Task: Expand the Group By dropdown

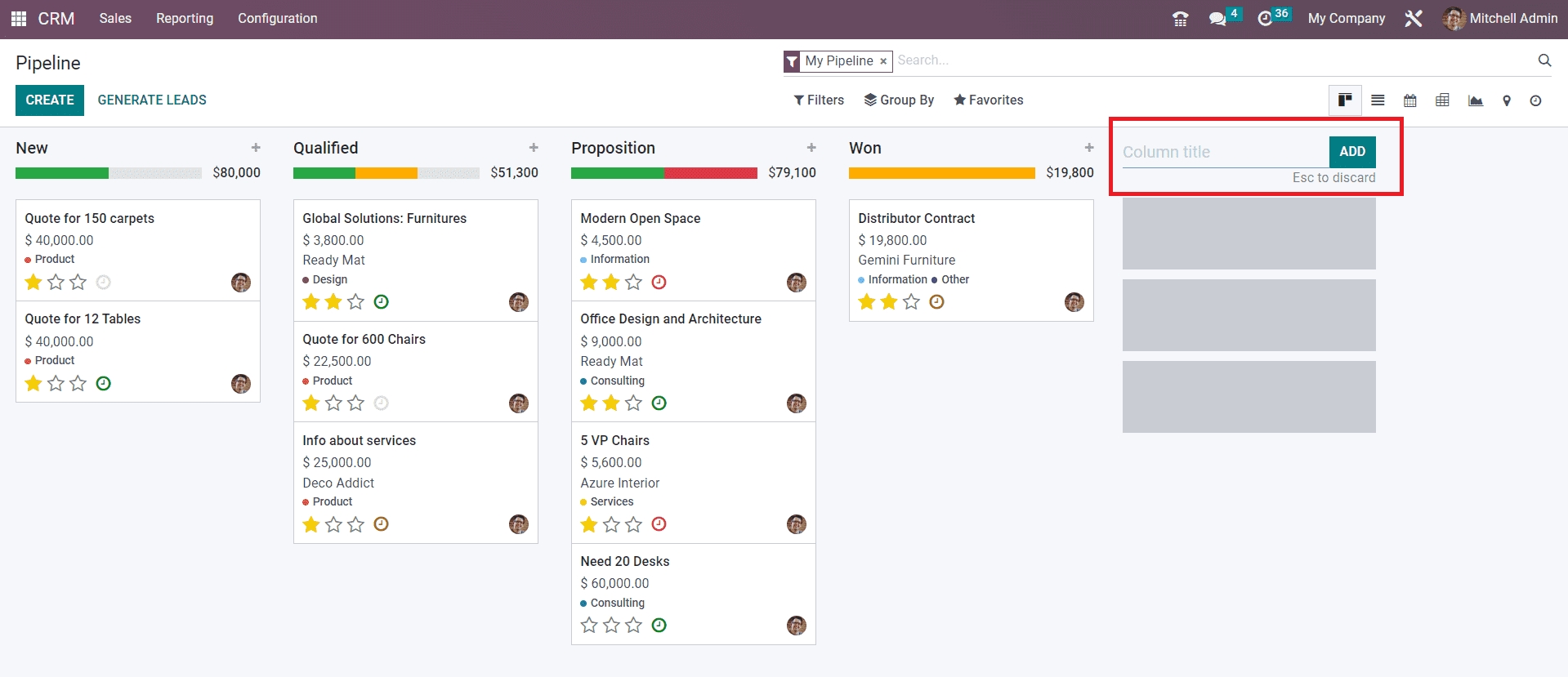Action: pos(899,100)
